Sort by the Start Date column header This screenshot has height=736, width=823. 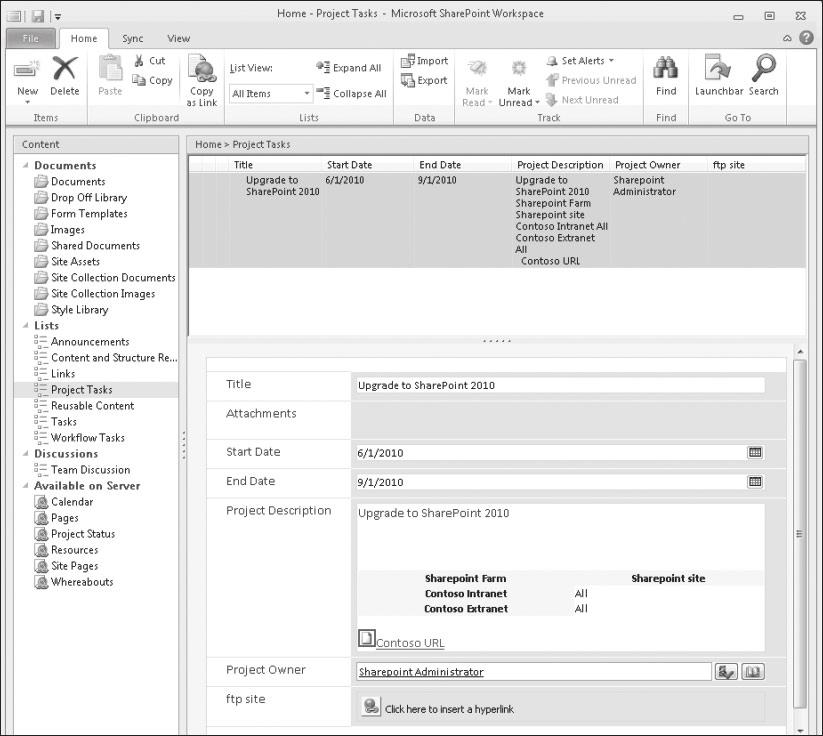349,165
